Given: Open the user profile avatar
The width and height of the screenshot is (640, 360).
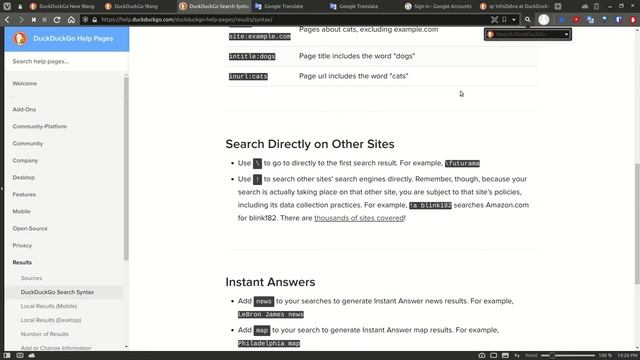Looking at the screenshot, I should point(543,20).
